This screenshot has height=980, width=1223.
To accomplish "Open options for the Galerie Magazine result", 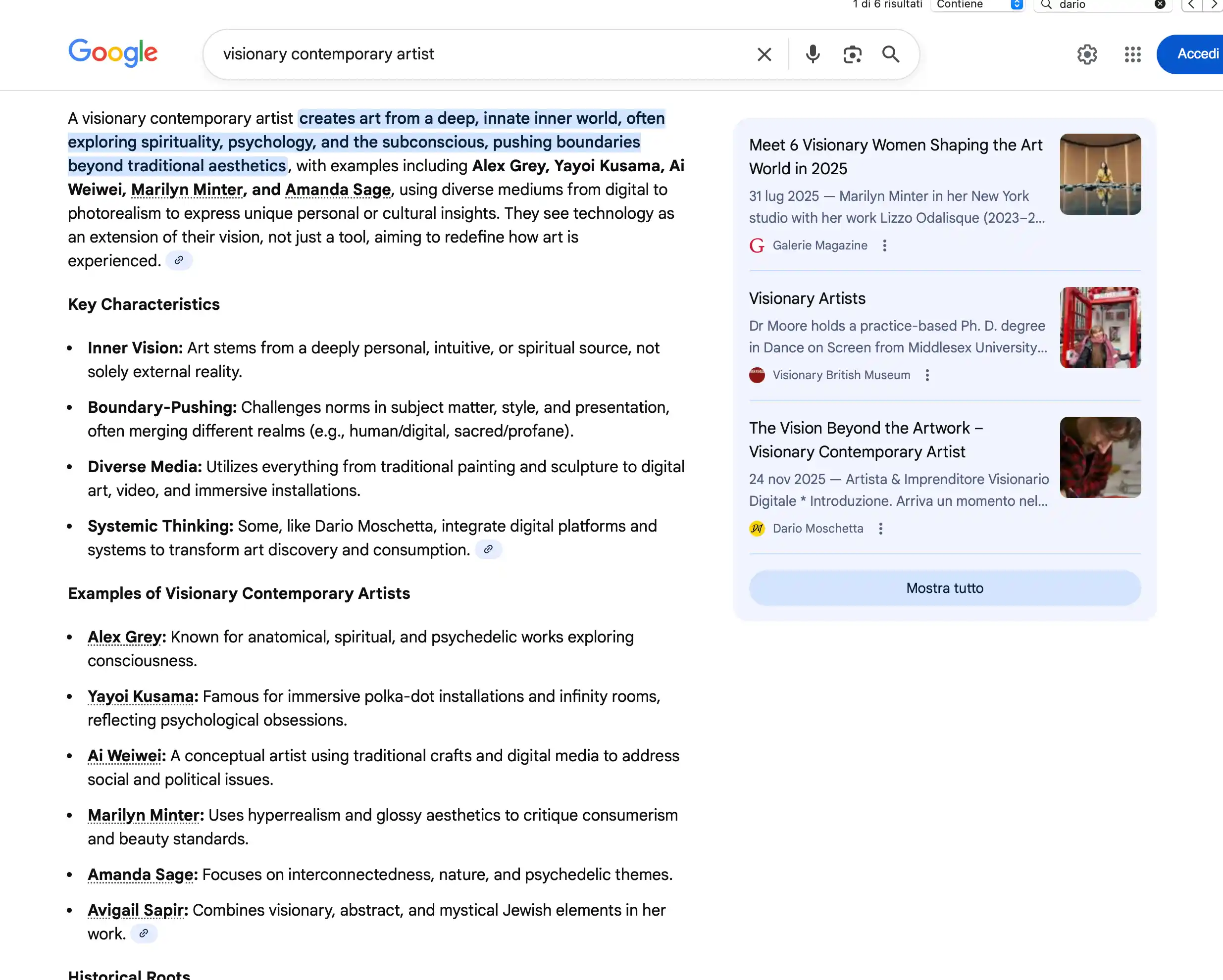I will (884, 245).
